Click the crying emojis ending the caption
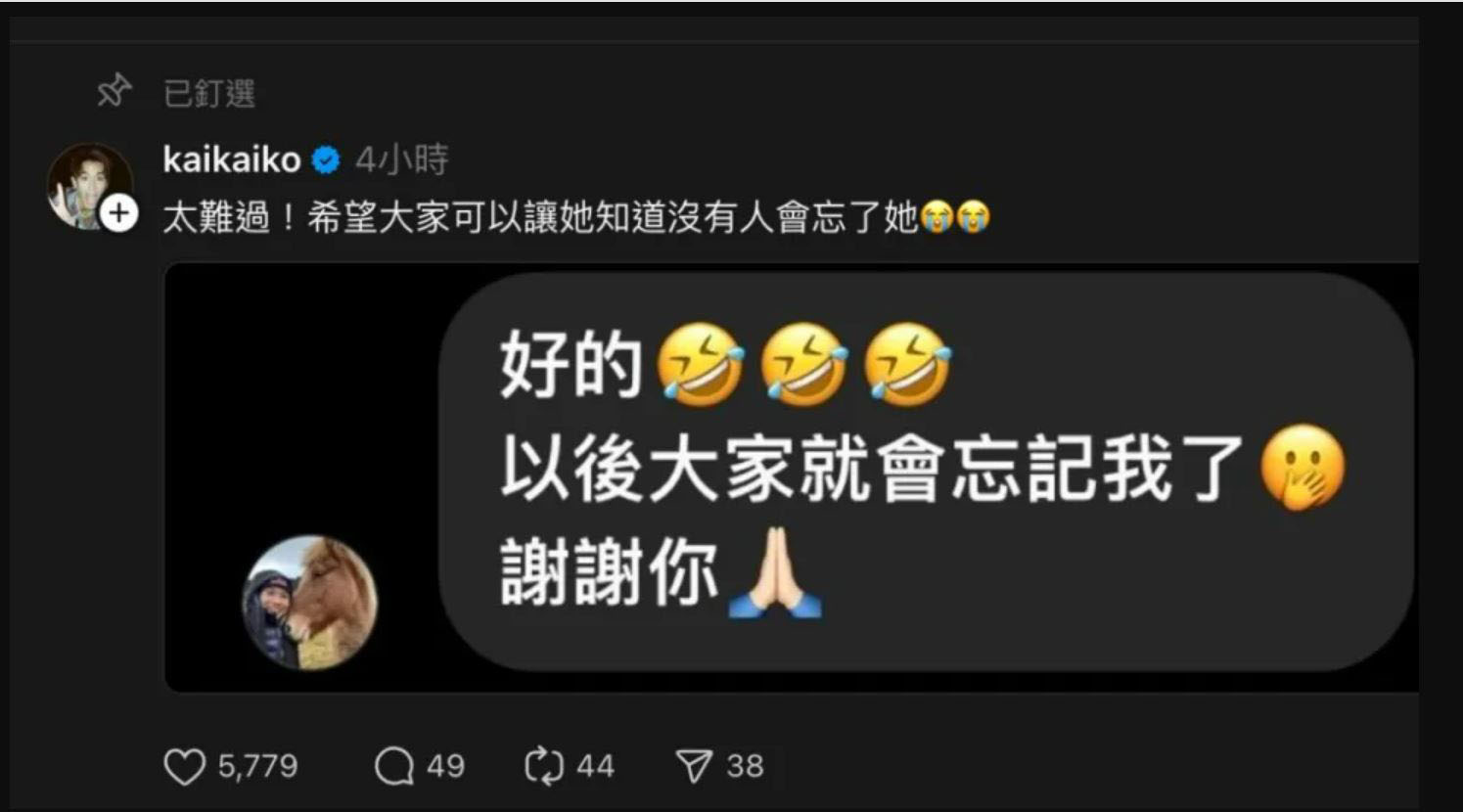The image size is (1463, 812). 955,216
